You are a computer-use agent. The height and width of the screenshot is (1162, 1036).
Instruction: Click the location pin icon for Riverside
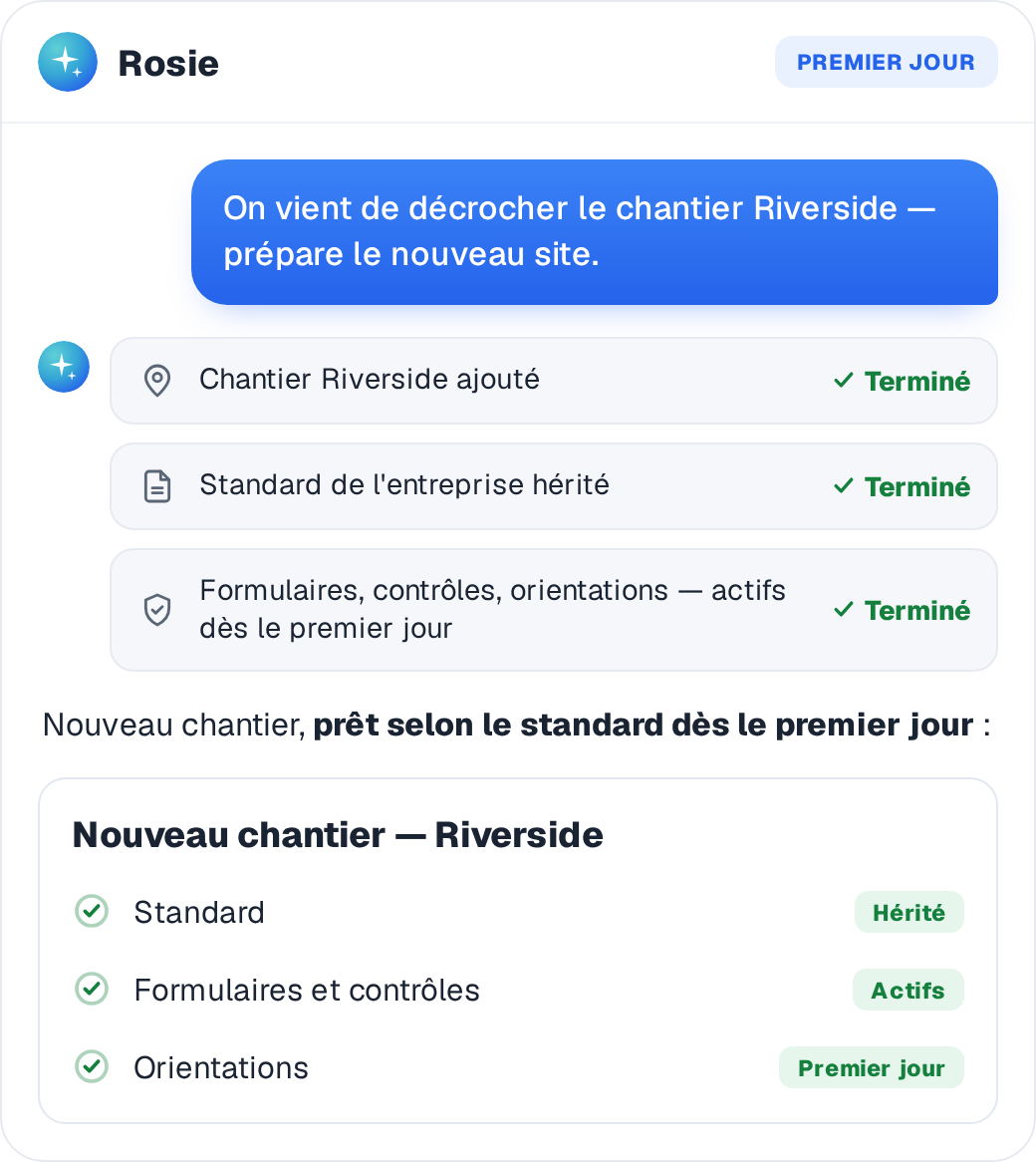click(157, 381)
